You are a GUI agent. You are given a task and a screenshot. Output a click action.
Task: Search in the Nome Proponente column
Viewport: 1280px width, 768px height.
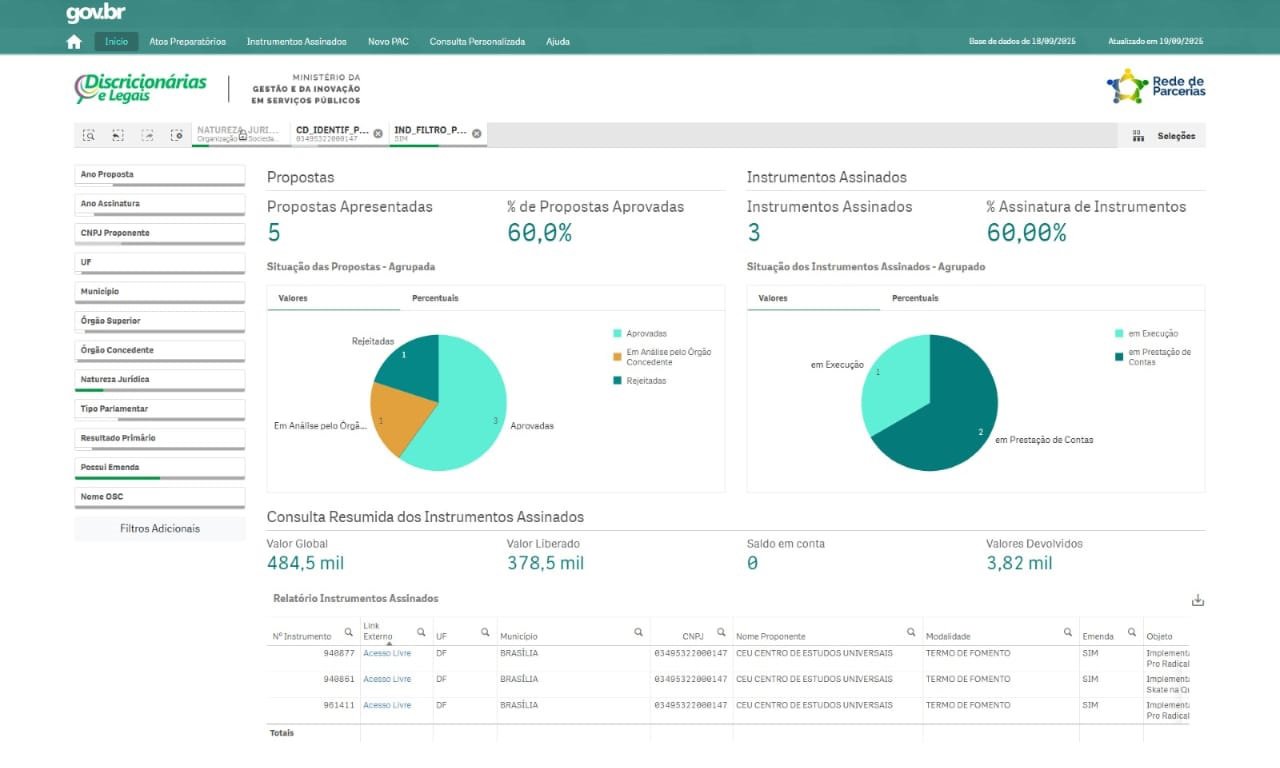(x=911, y=632)
